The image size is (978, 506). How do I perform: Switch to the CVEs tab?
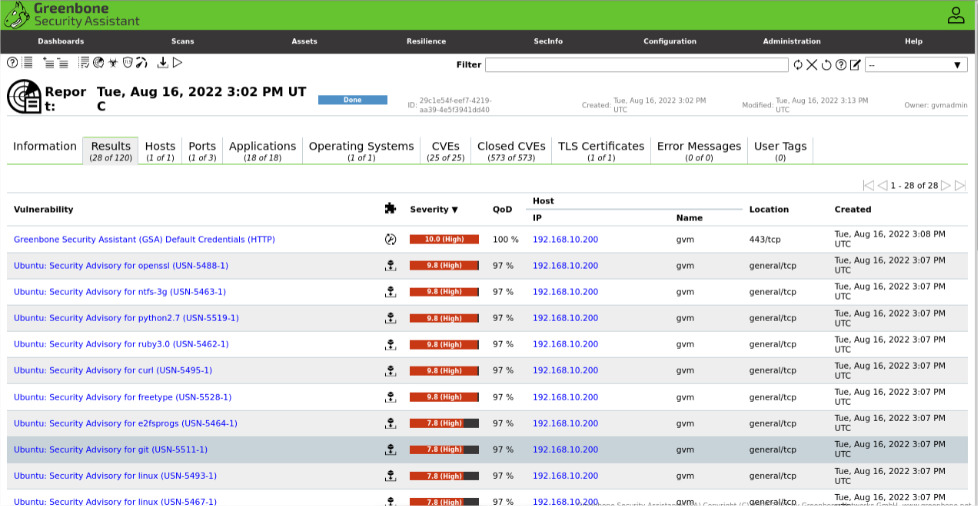pos(445,150)
